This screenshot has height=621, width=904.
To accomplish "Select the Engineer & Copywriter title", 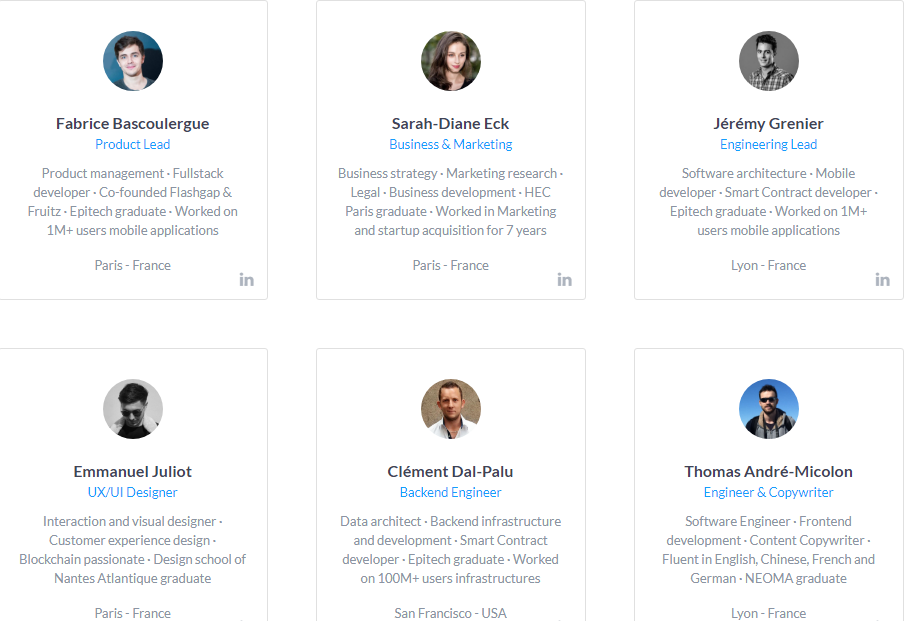I will pos(769,492).
